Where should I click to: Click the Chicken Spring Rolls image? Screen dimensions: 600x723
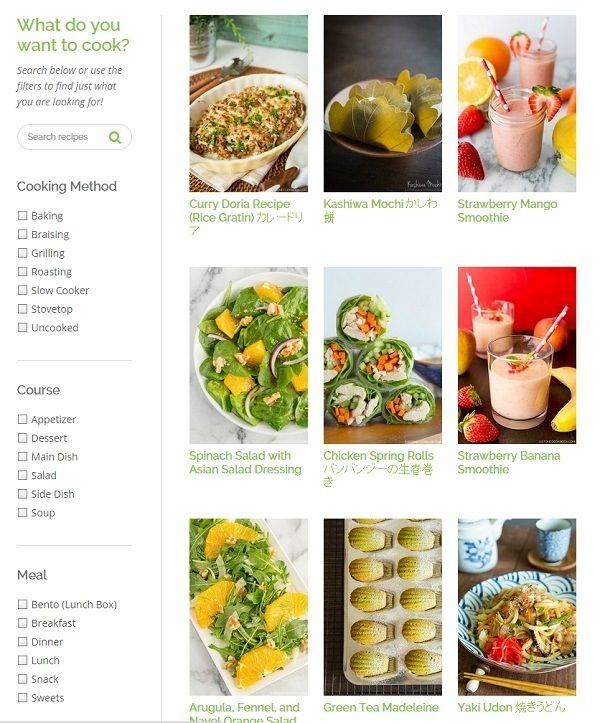click(382, 355)
